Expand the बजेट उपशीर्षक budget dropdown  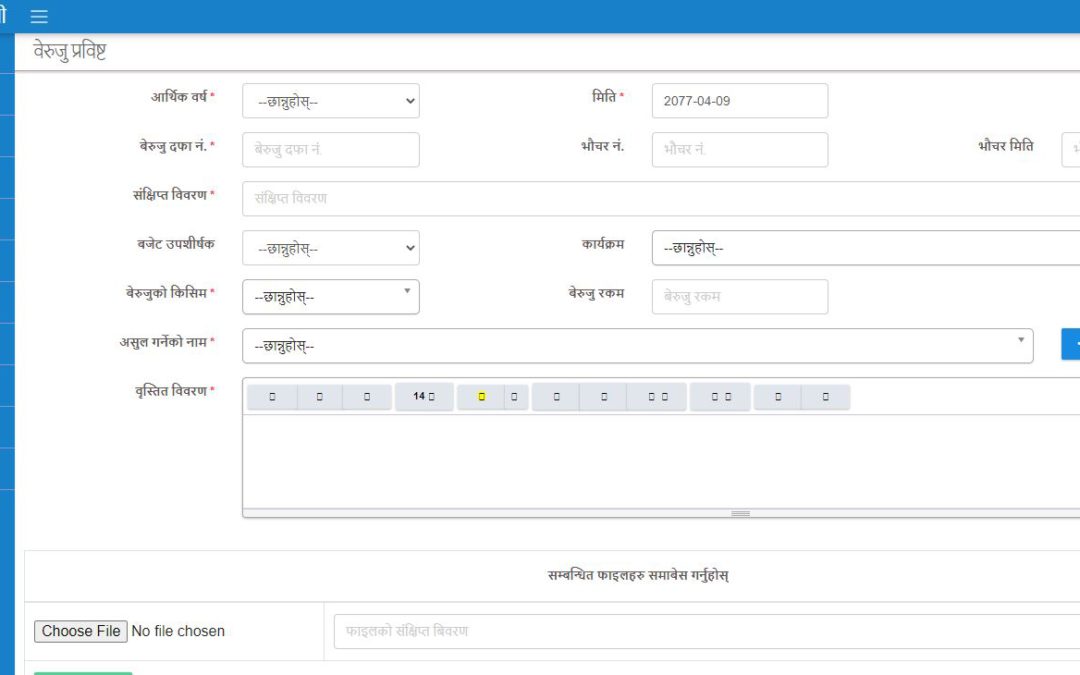(330, 247)
